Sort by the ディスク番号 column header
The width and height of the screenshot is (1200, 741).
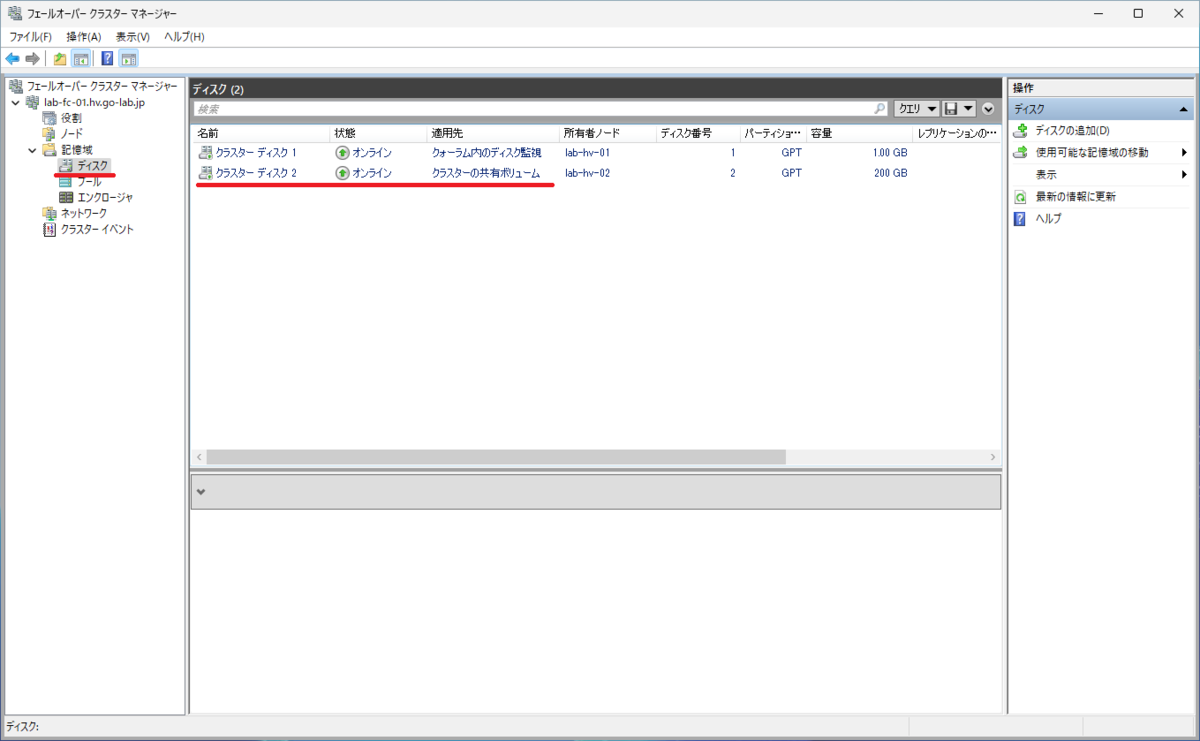(x=698, y=133)
